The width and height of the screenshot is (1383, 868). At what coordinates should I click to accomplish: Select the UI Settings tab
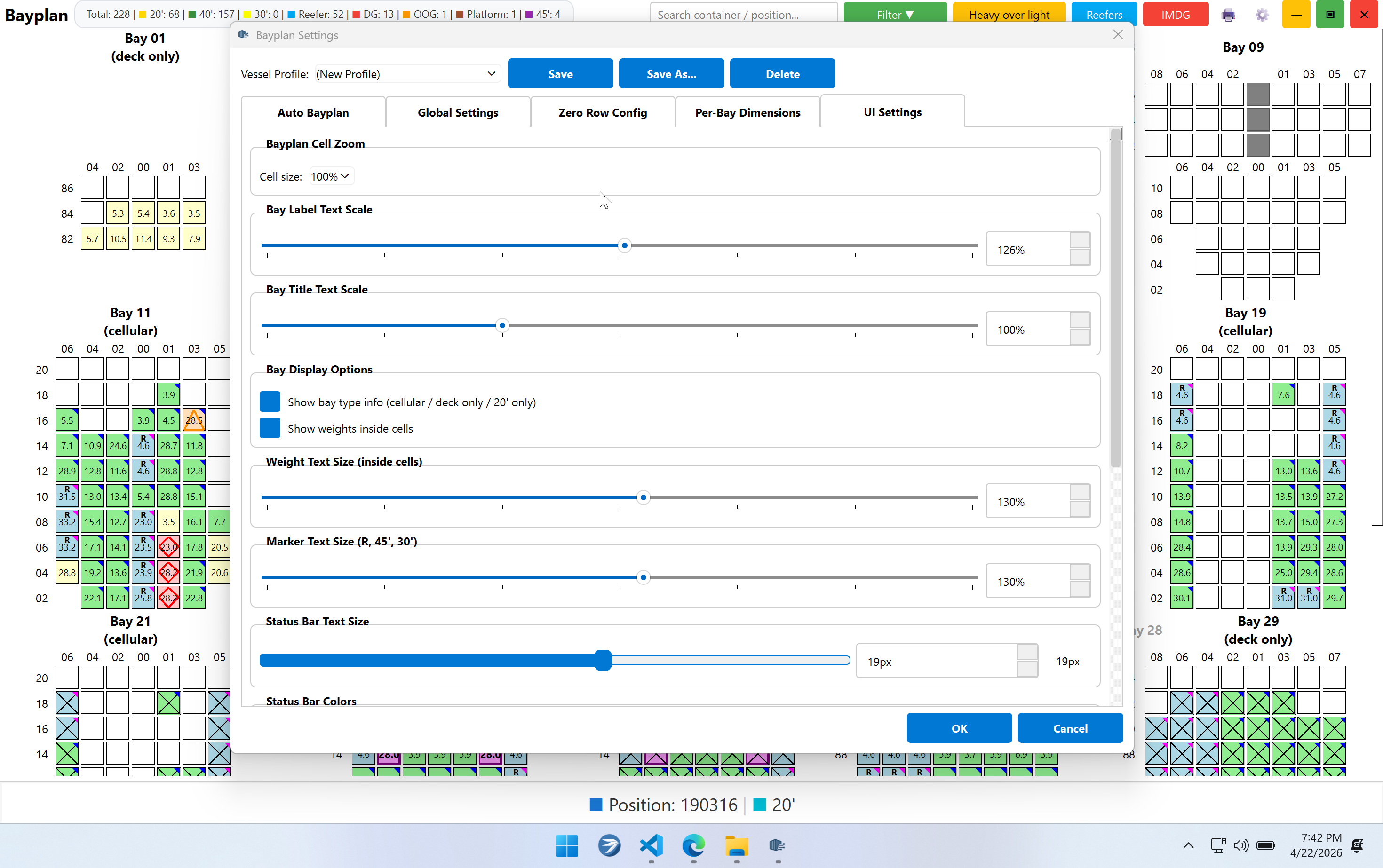[892, 112]
